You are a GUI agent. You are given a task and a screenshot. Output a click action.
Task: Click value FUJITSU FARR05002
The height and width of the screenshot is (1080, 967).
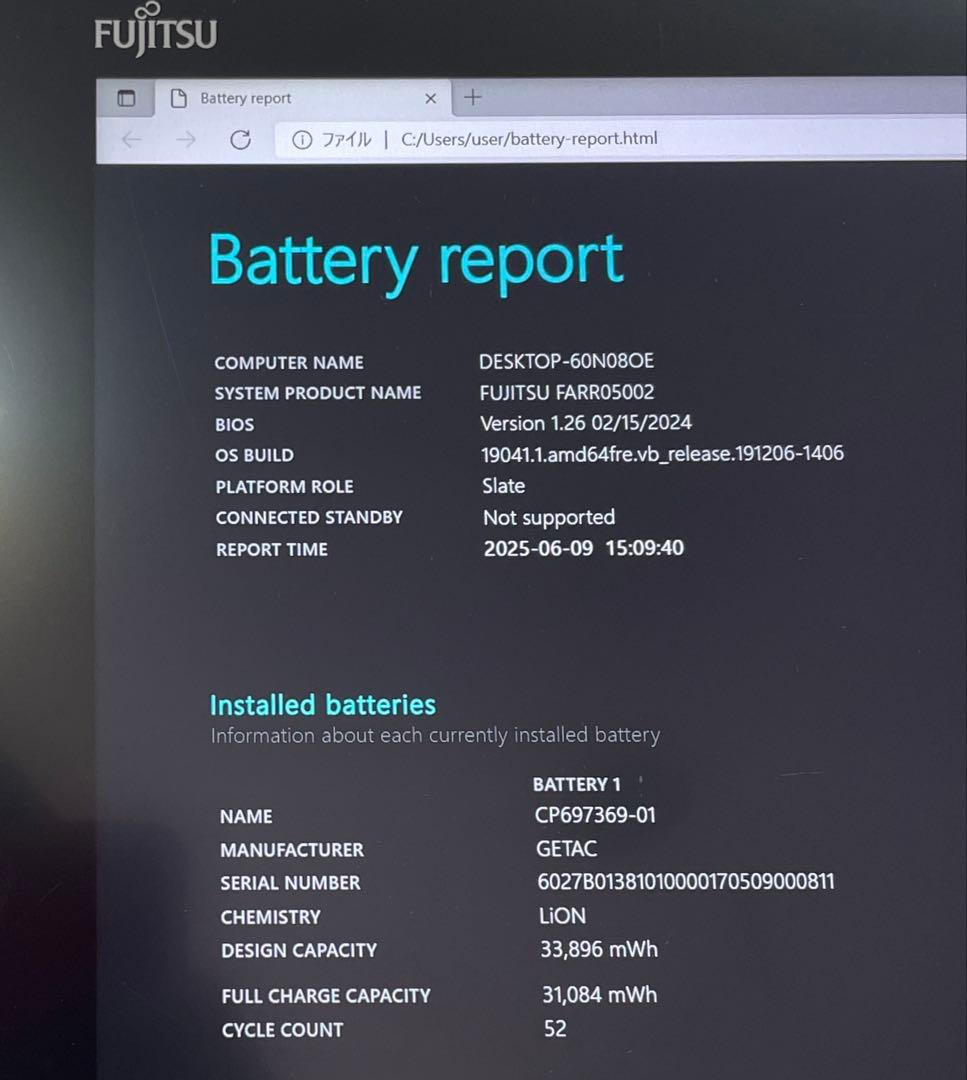coord(566,393)
